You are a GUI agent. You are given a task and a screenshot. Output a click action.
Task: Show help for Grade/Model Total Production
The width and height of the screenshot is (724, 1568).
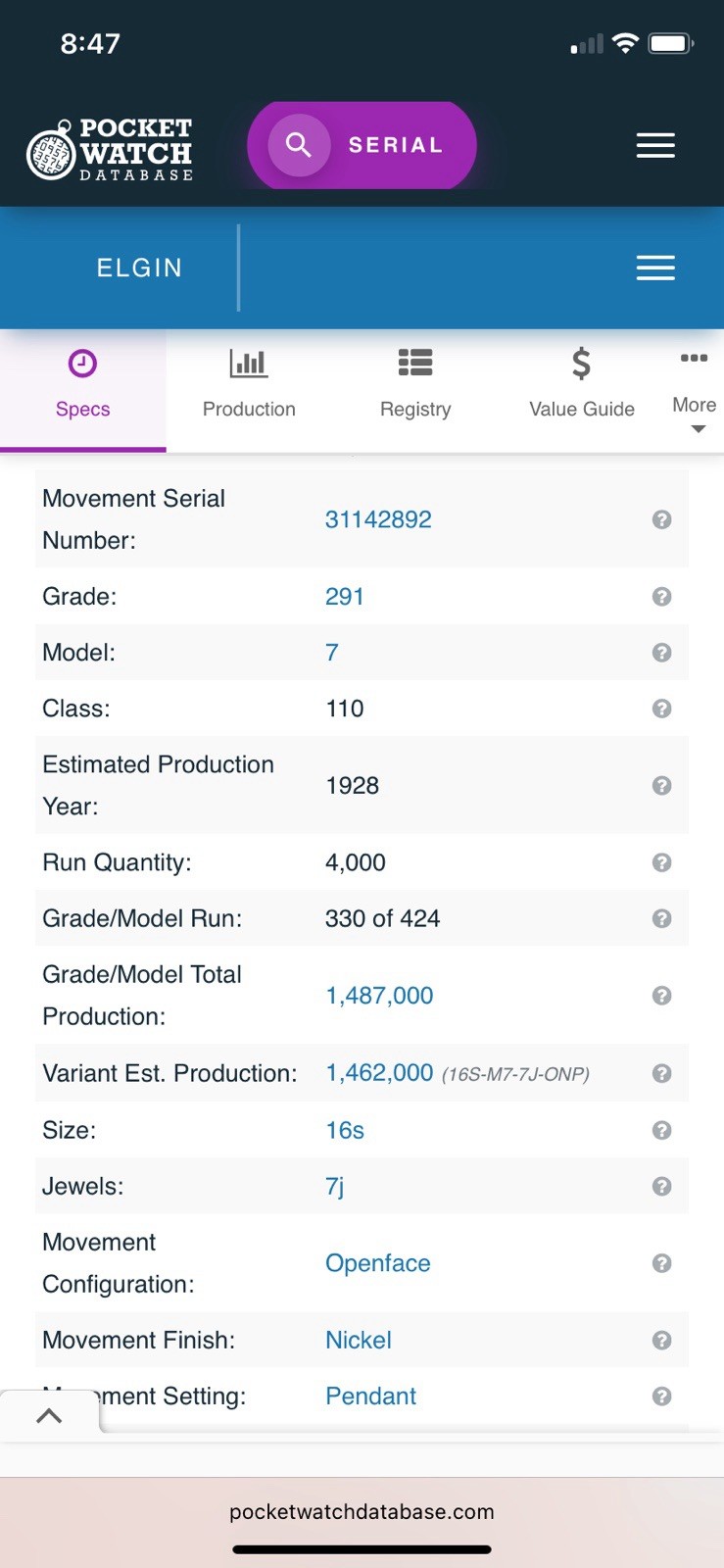click(x=662, y=996)
